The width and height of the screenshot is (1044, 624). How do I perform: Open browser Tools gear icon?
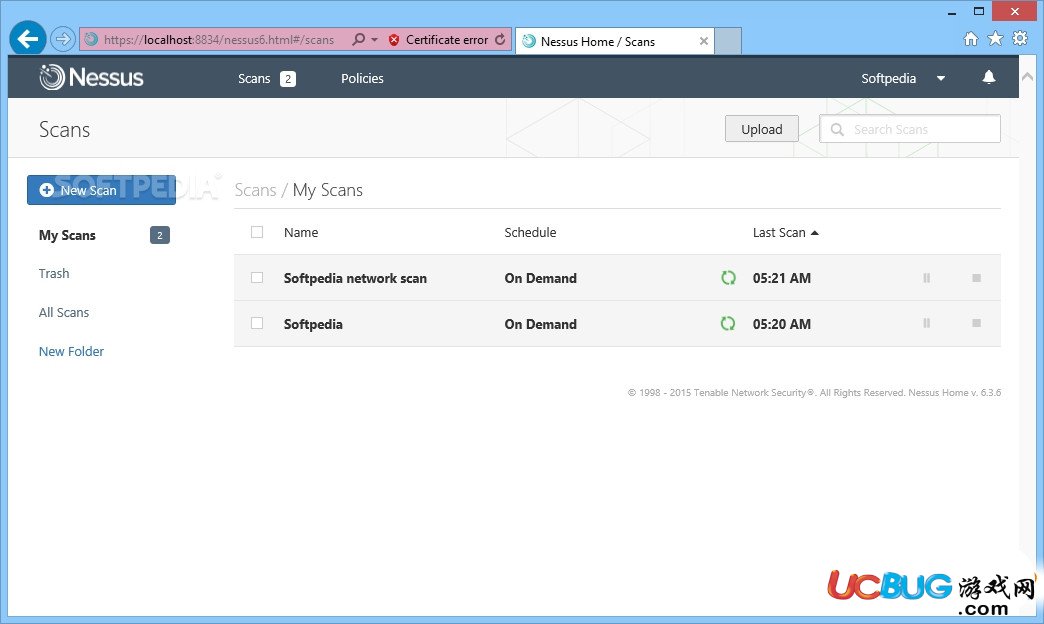[x=1020, y=39]
